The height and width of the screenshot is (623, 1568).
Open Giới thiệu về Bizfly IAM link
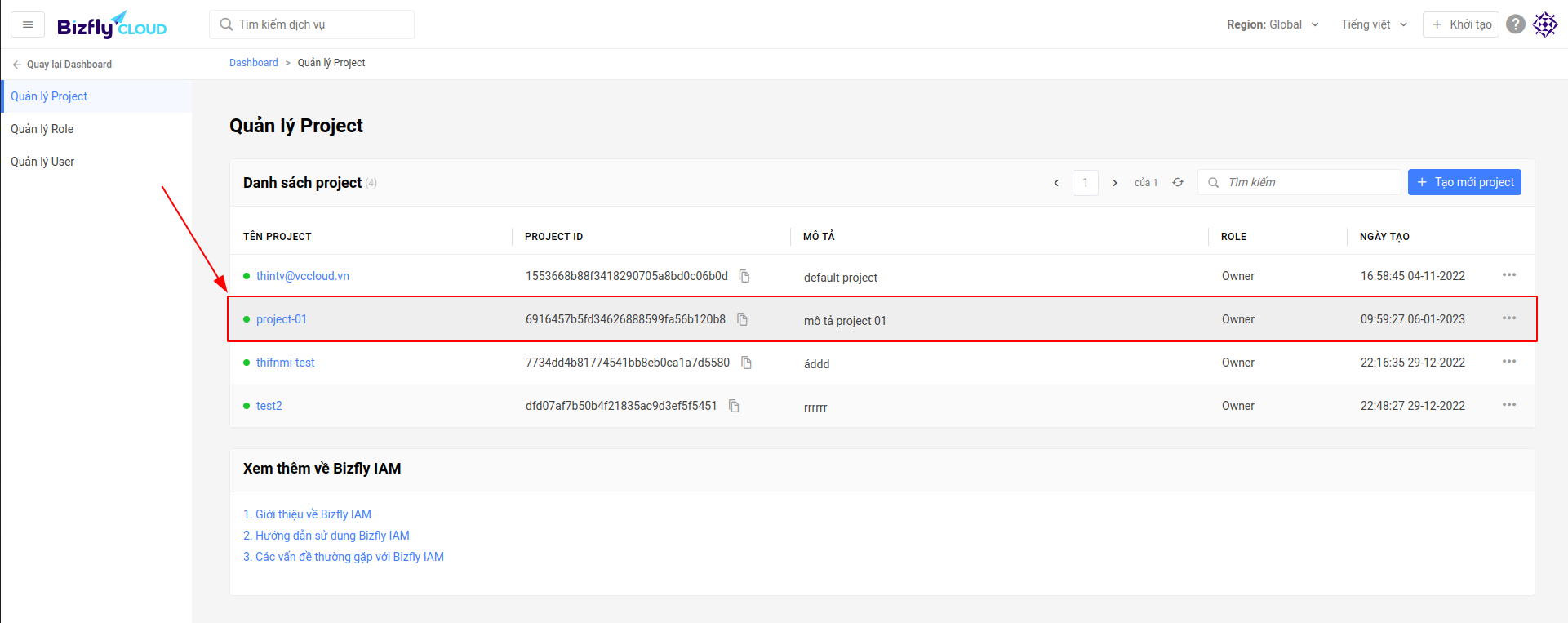point(307,514)
